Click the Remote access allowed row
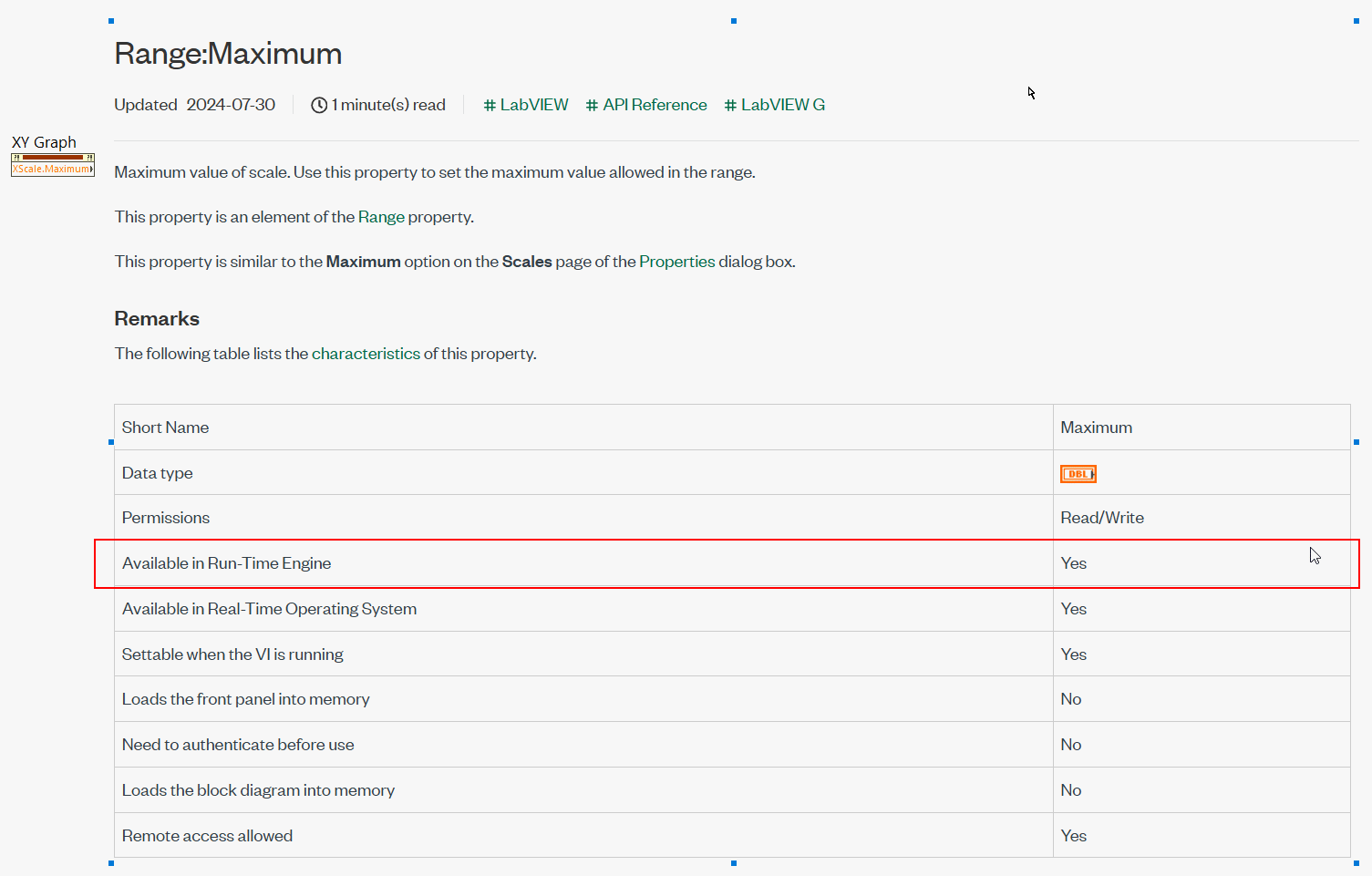This screenshot has width=1372, height=876. pyautogui.click(x=732, y=836)
